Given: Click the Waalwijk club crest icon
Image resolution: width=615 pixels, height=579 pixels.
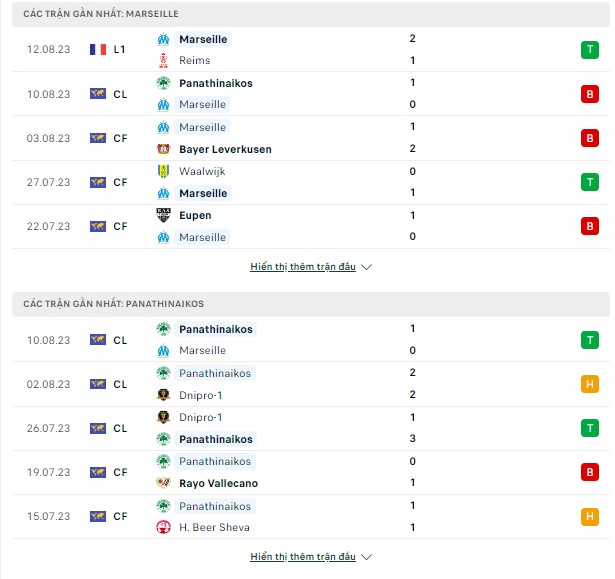Looking at the screenshot, I should 163,171.
